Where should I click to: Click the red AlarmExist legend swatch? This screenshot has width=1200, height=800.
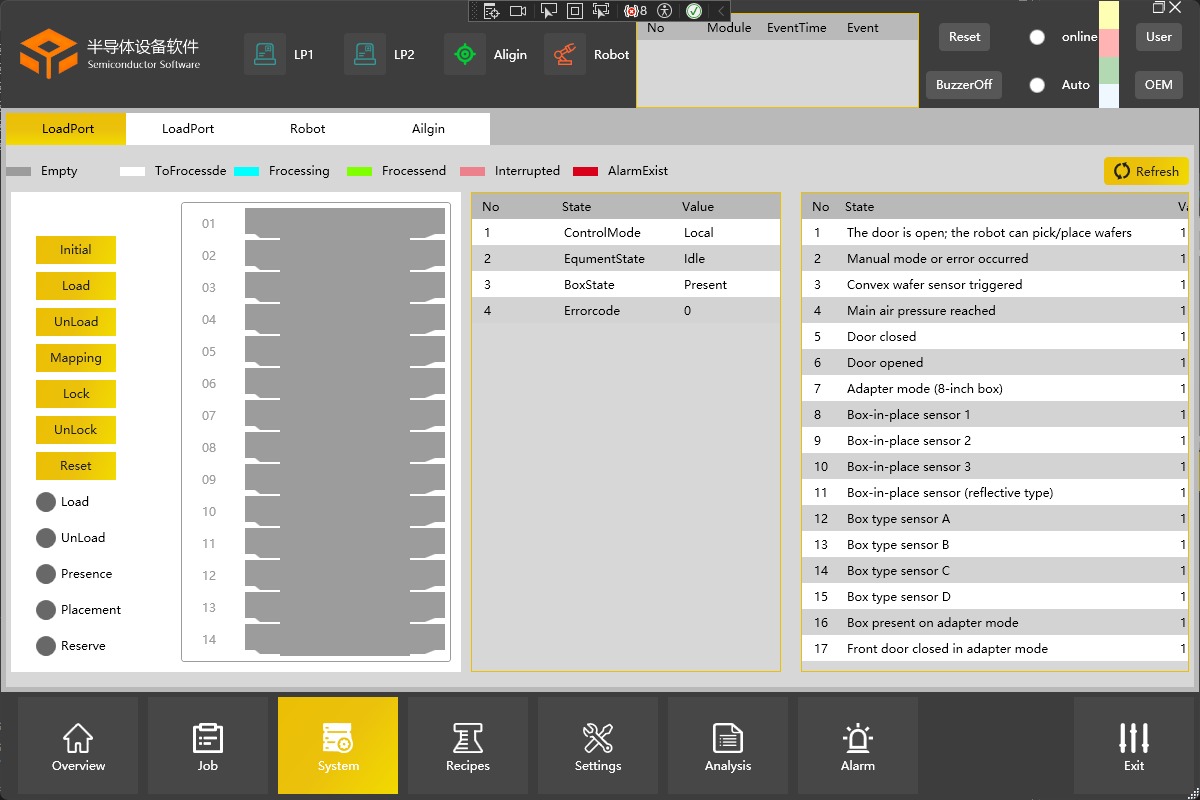(x=585, y=171)
